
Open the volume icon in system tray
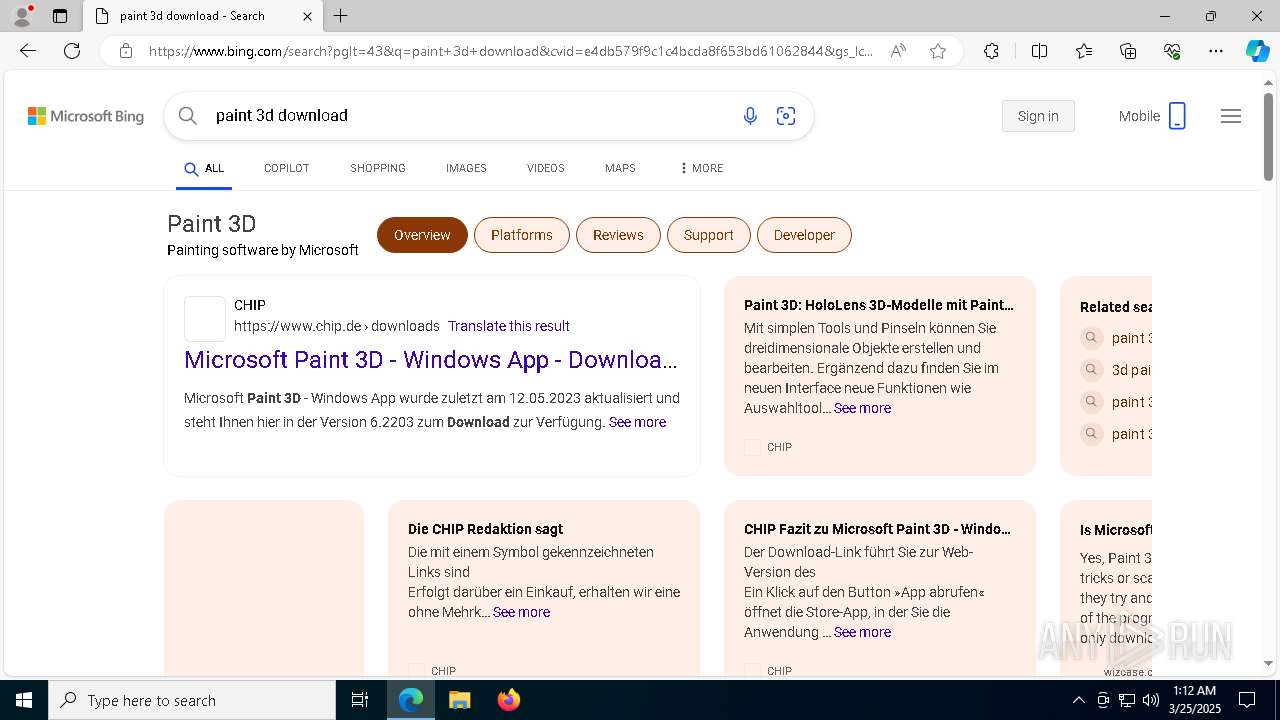click(1150, 700)
